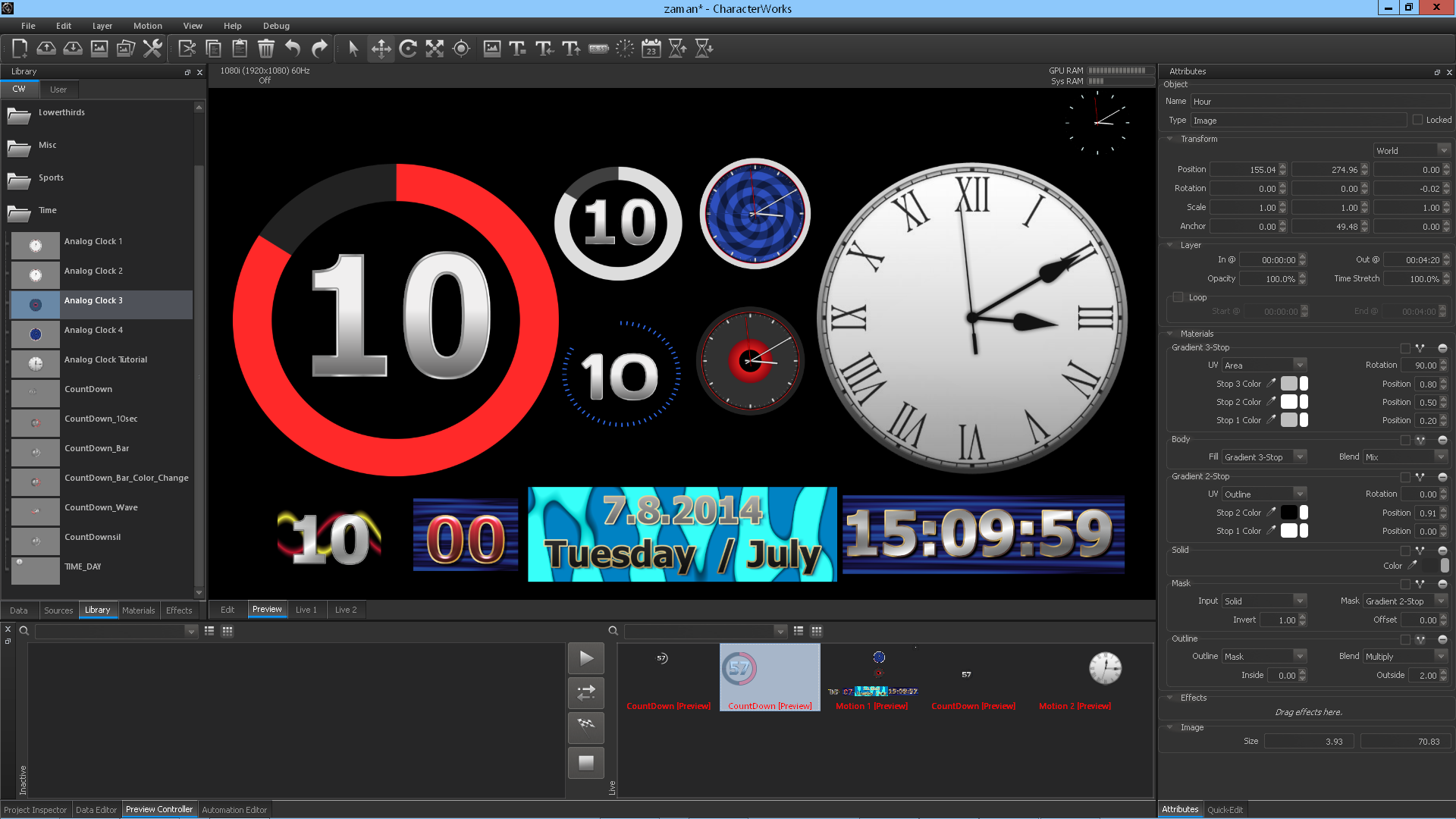Click the undo arrow icon
Viewport: 1456px width, 819px height.
[x=293, y=49]
